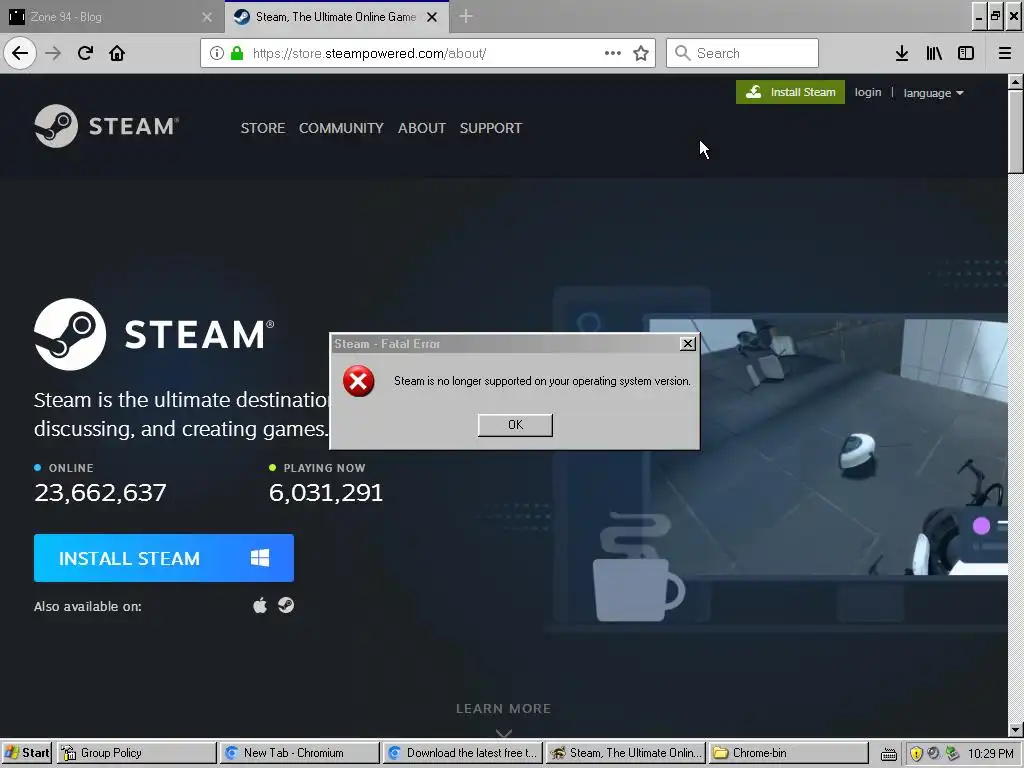1024x768 pixels.
Task: Click the large STEAM logo above the tagline
Action: tap(154, 334)
